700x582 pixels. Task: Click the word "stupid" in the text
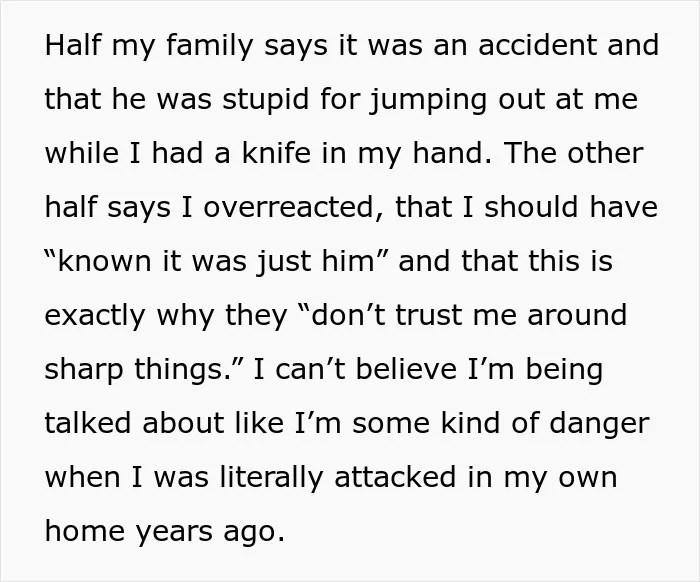(x=266, y=99)
